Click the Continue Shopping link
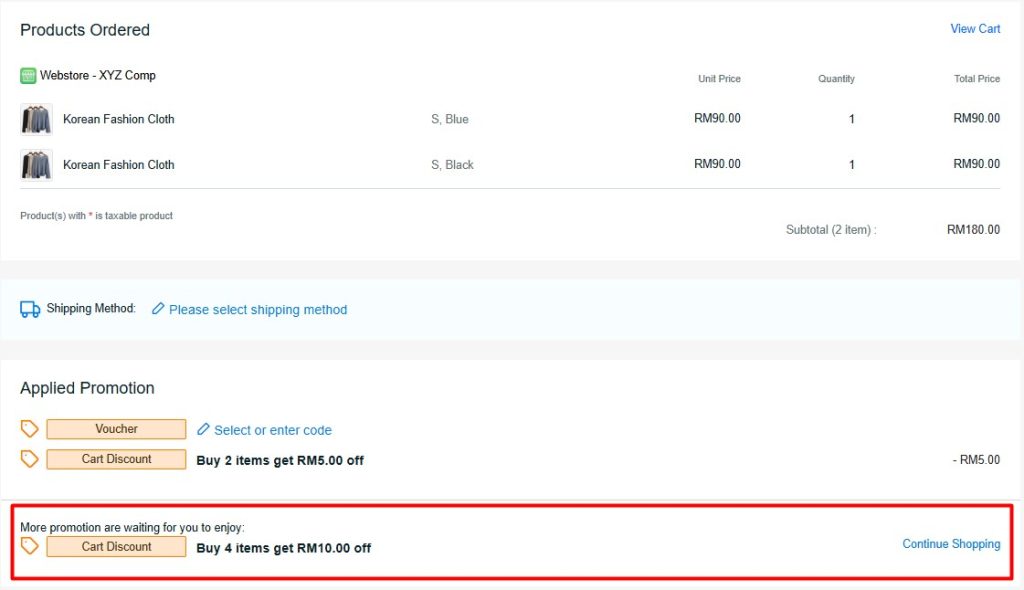This screenshot has width=1024, height=590. 951,544
